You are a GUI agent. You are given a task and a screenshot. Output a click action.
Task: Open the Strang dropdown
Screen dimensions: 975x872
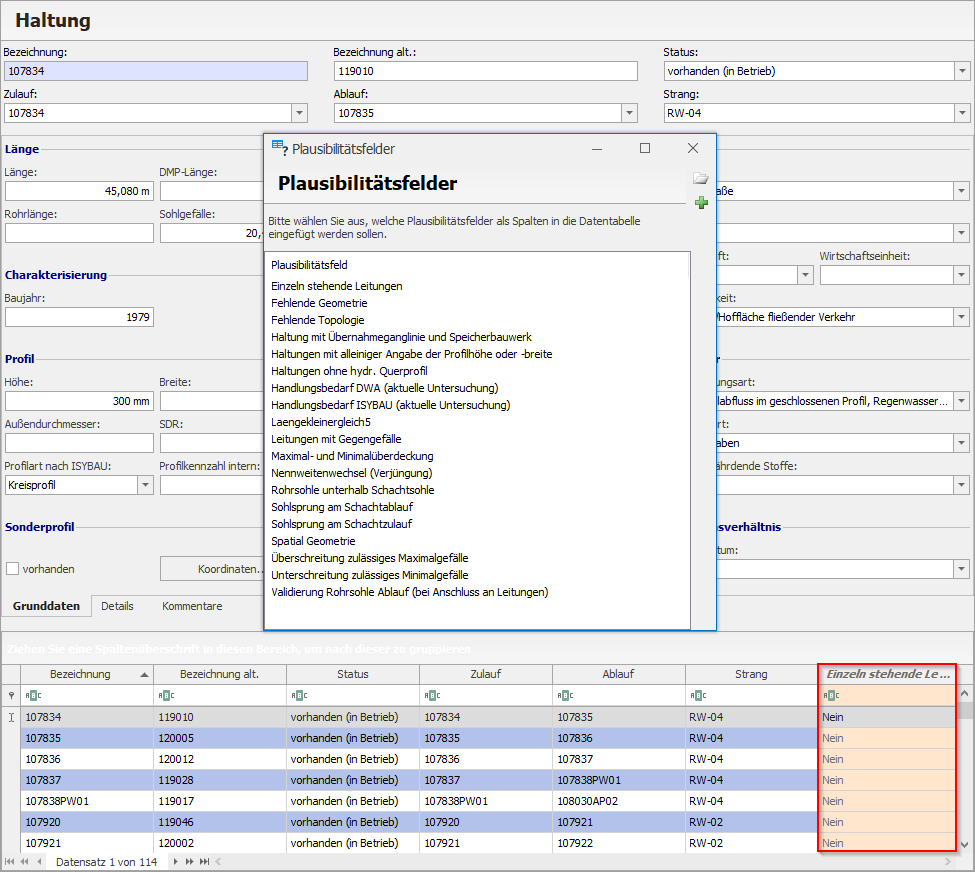point(962,113)
